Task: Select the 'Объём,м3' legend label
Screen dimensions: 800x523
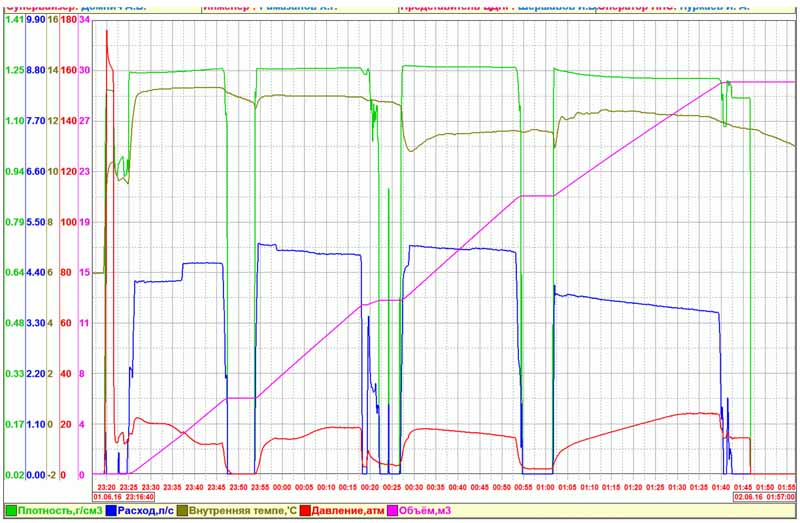Action: (426, 511)
